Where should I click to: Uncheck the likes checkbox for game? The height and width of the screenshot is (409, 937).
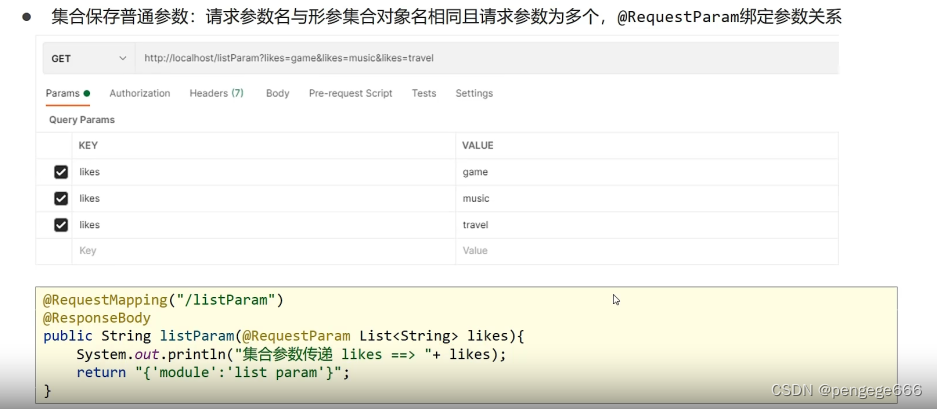[x=61, y=172]
